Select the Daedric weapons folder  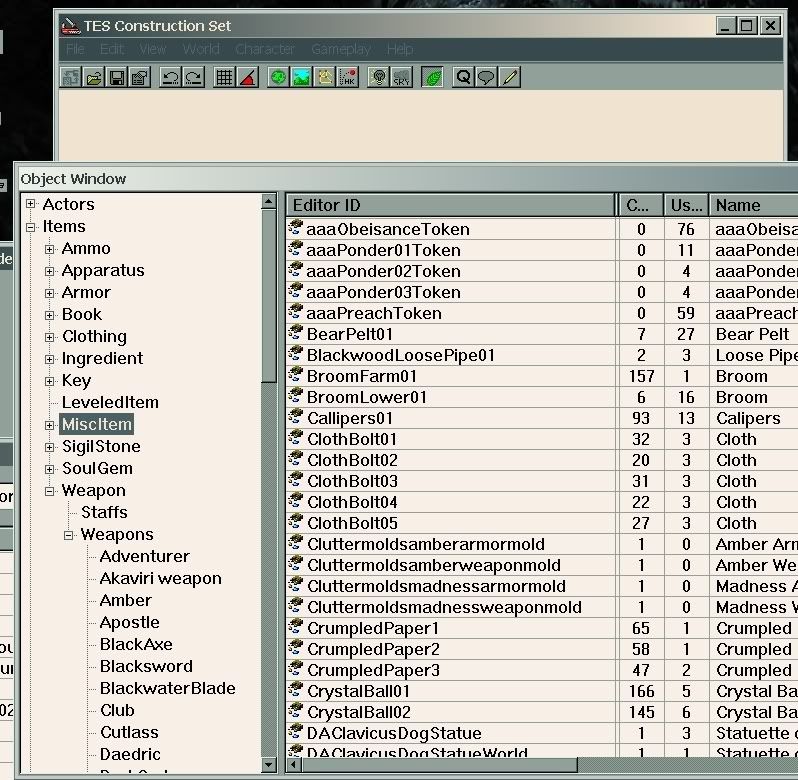tap(130, 755)
